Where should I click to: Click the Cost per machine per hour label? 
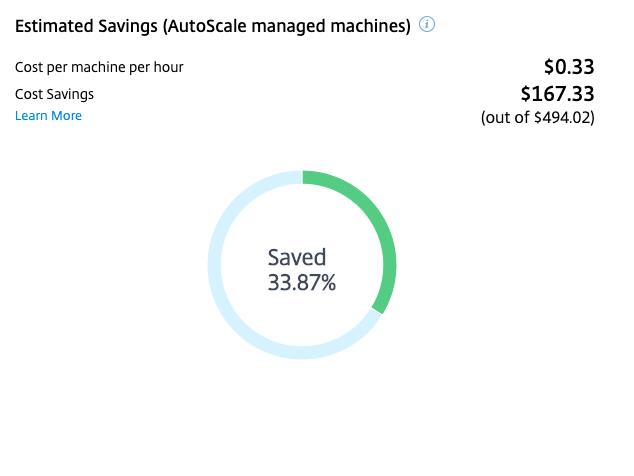(99, 68)
